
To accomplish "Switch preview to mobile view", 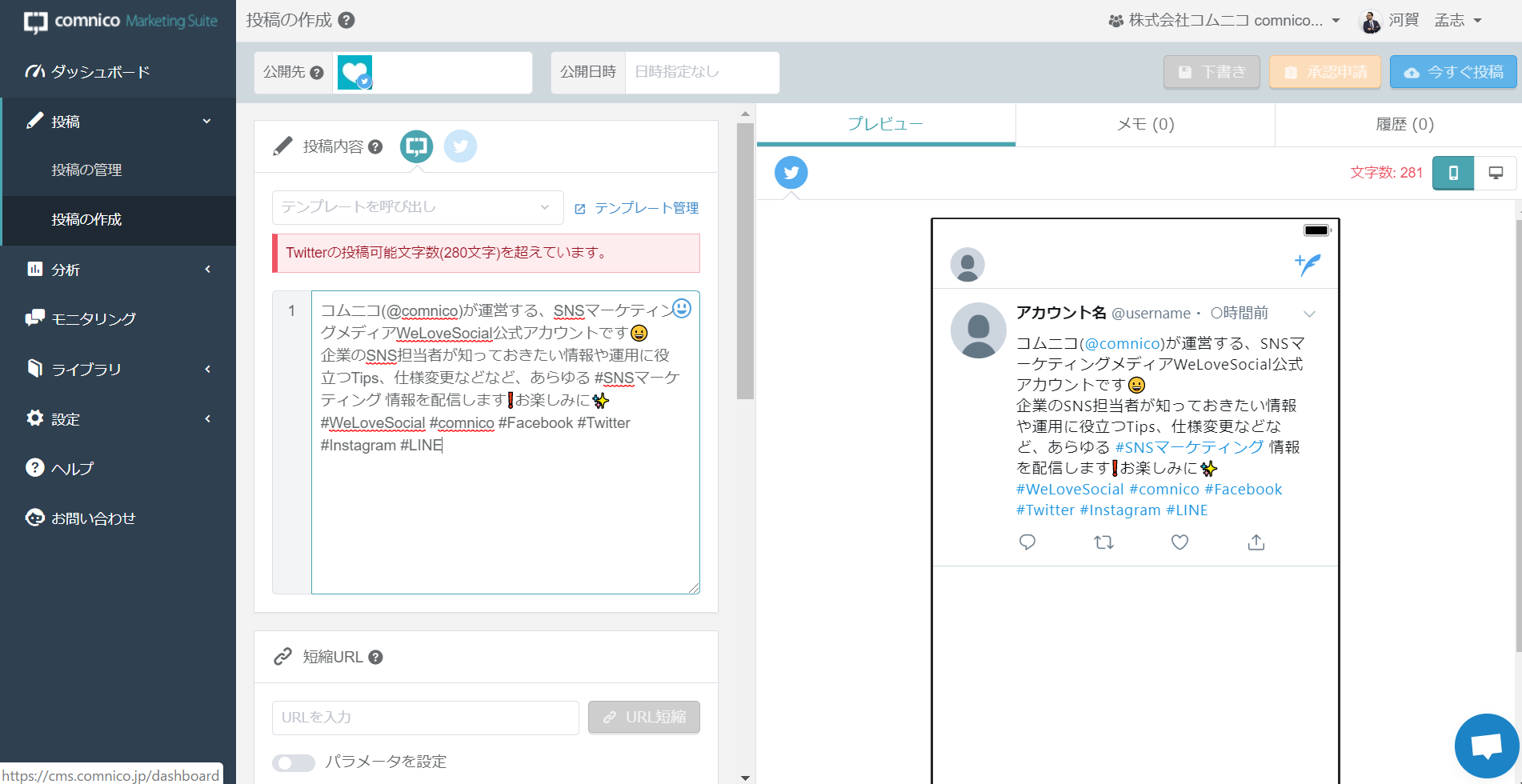I will coord(1453,173).
